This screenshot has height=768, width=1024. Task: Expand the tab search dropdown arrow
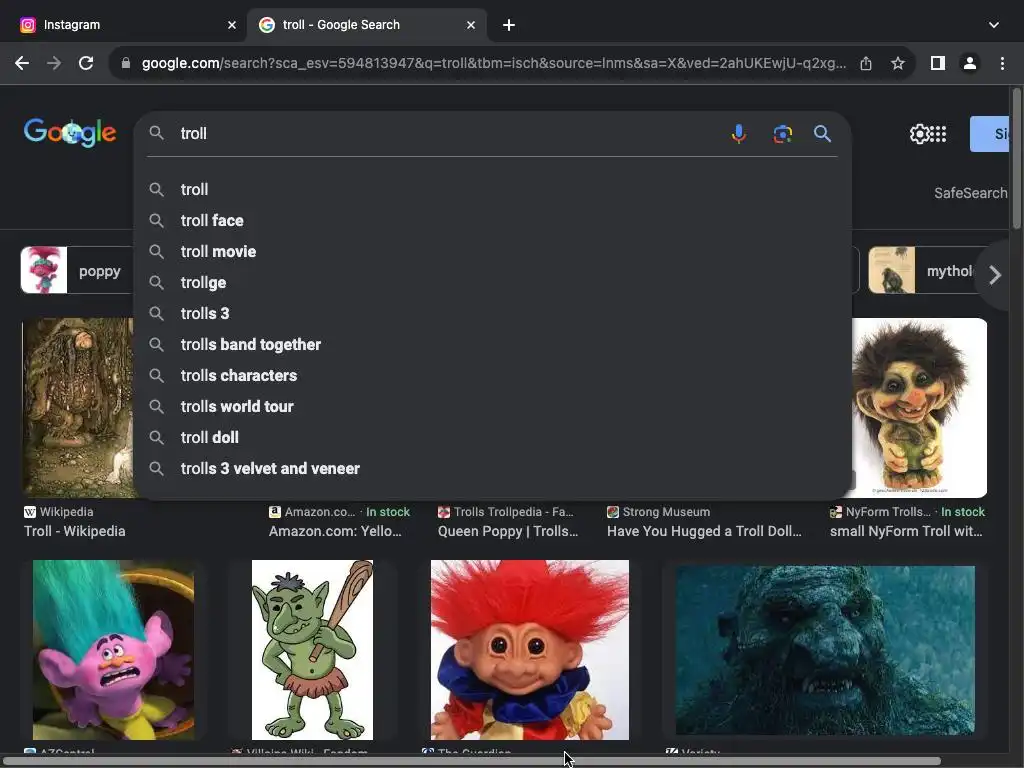993,25
